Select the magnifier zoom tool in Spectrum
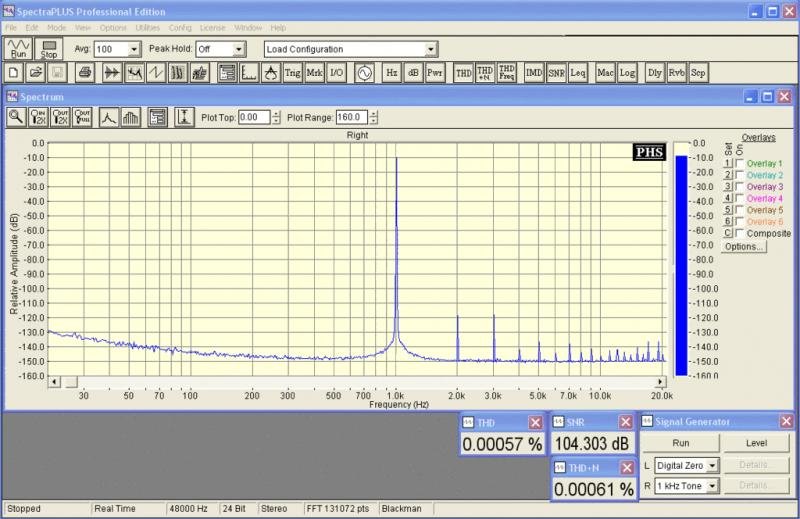 pyautogui.click(x=16, y=117)
